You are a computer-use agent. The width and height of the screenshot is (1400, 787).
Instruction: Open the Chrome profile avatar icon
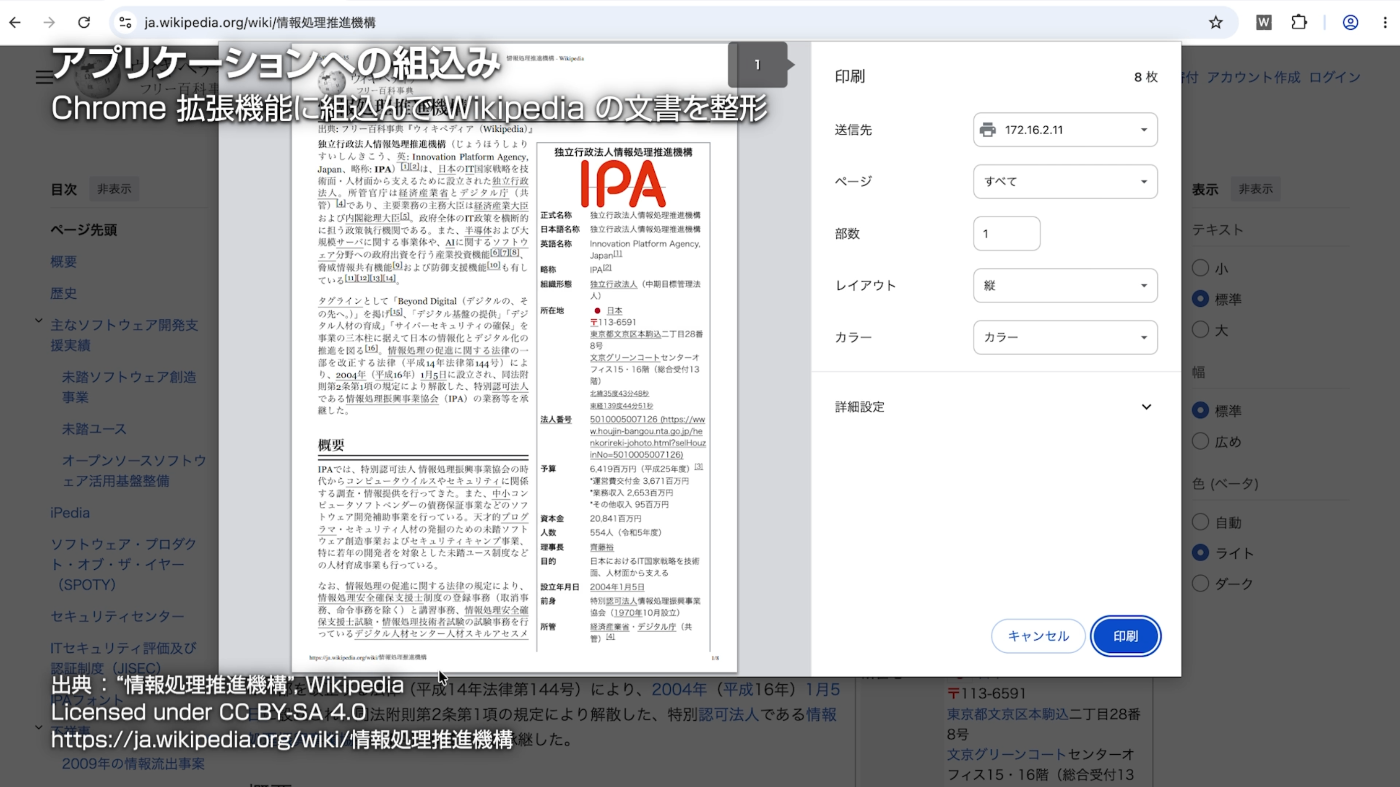pyautogui.click(x=1351, y=22)
